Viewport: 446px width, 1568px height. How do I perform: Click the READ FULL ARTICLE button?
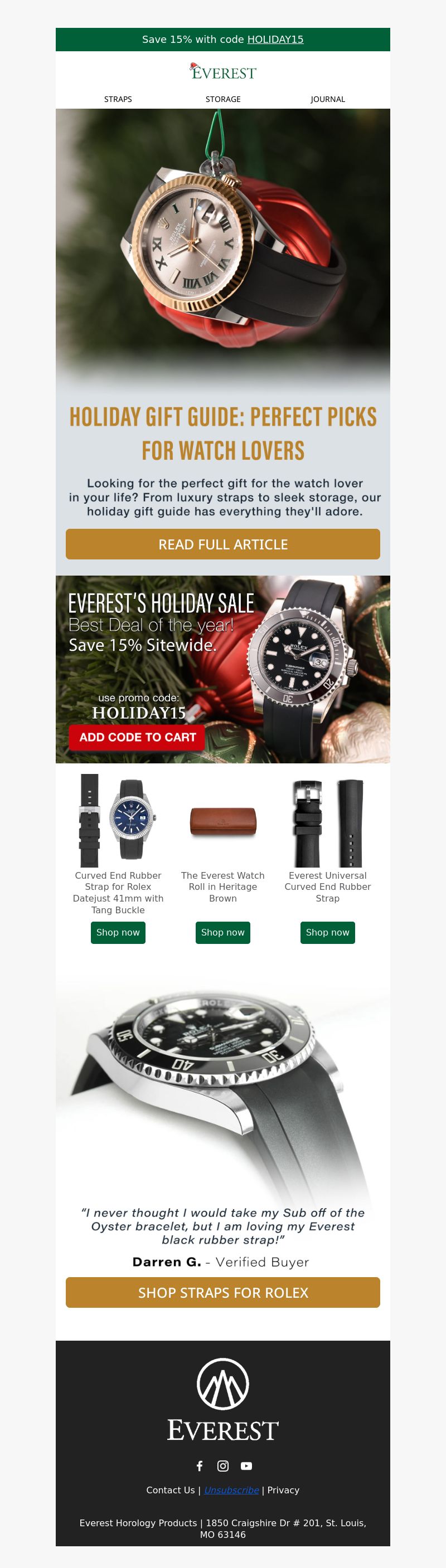click(x=223, y=544)
